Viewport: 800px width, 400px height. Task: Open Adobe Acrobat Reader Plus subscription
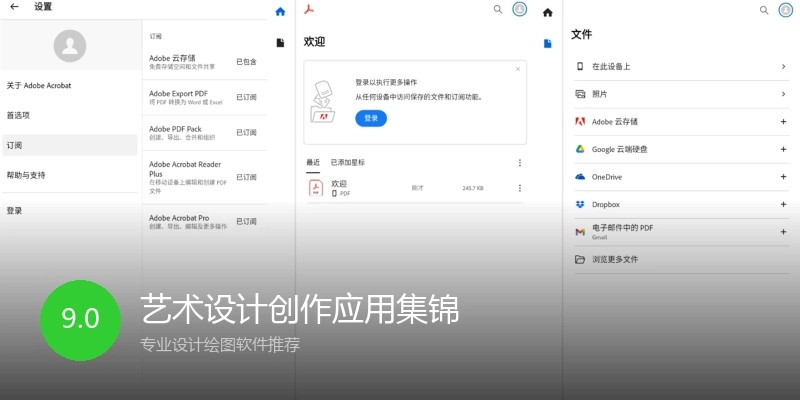tap(204, 177)
